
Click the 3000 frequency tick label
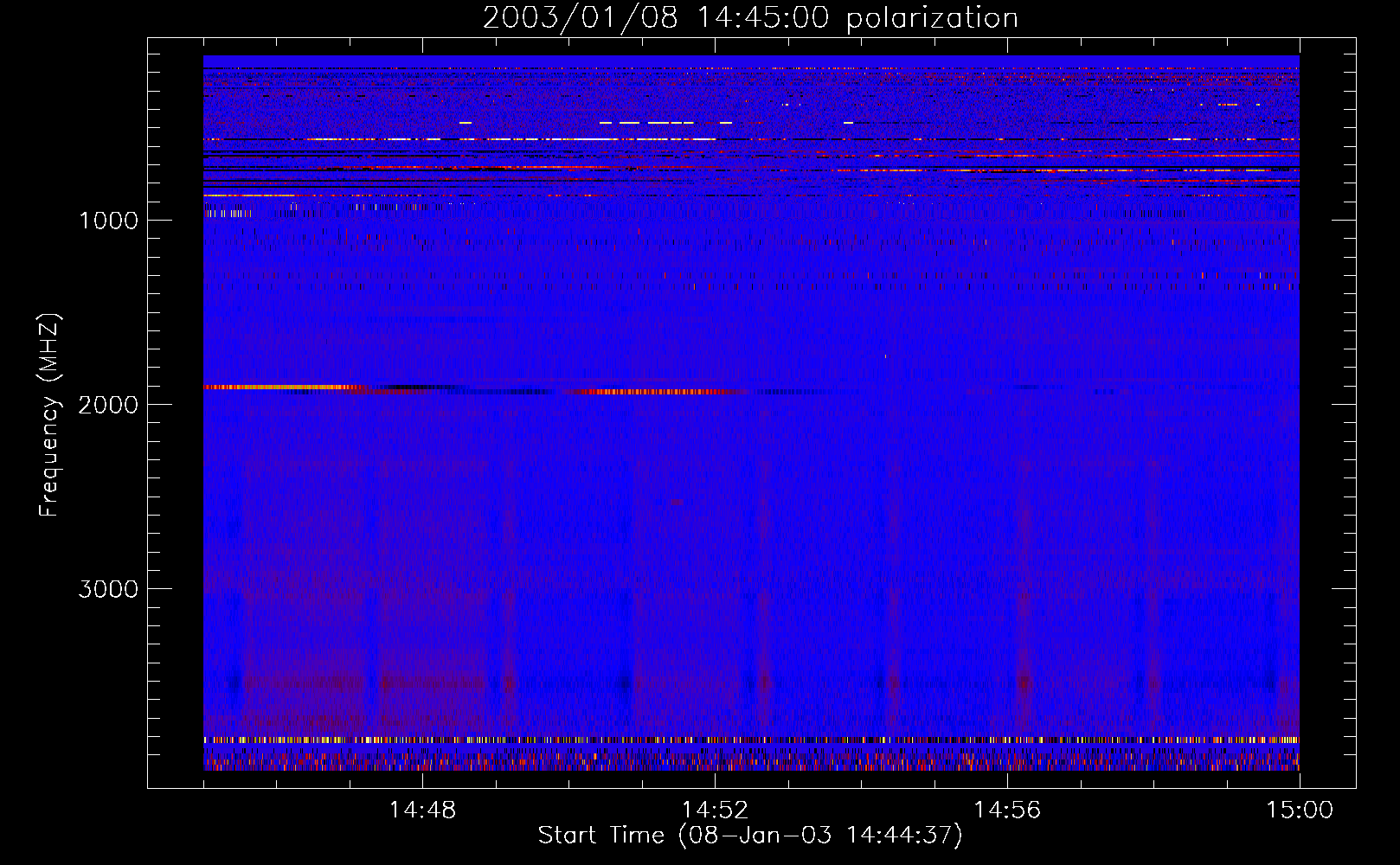tap(108, 589)
